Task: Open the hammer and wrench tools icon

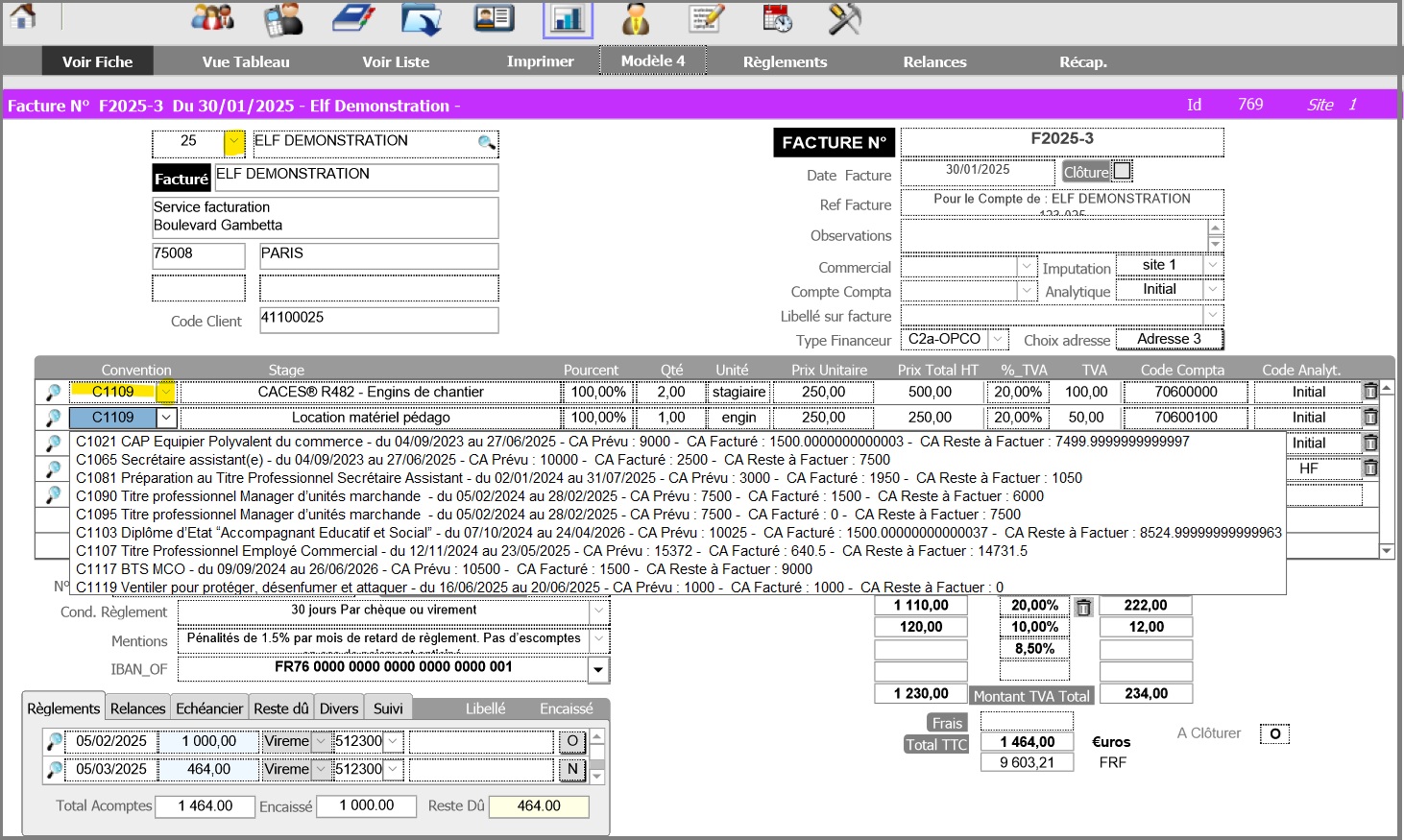Action: (x=845, y=18)
